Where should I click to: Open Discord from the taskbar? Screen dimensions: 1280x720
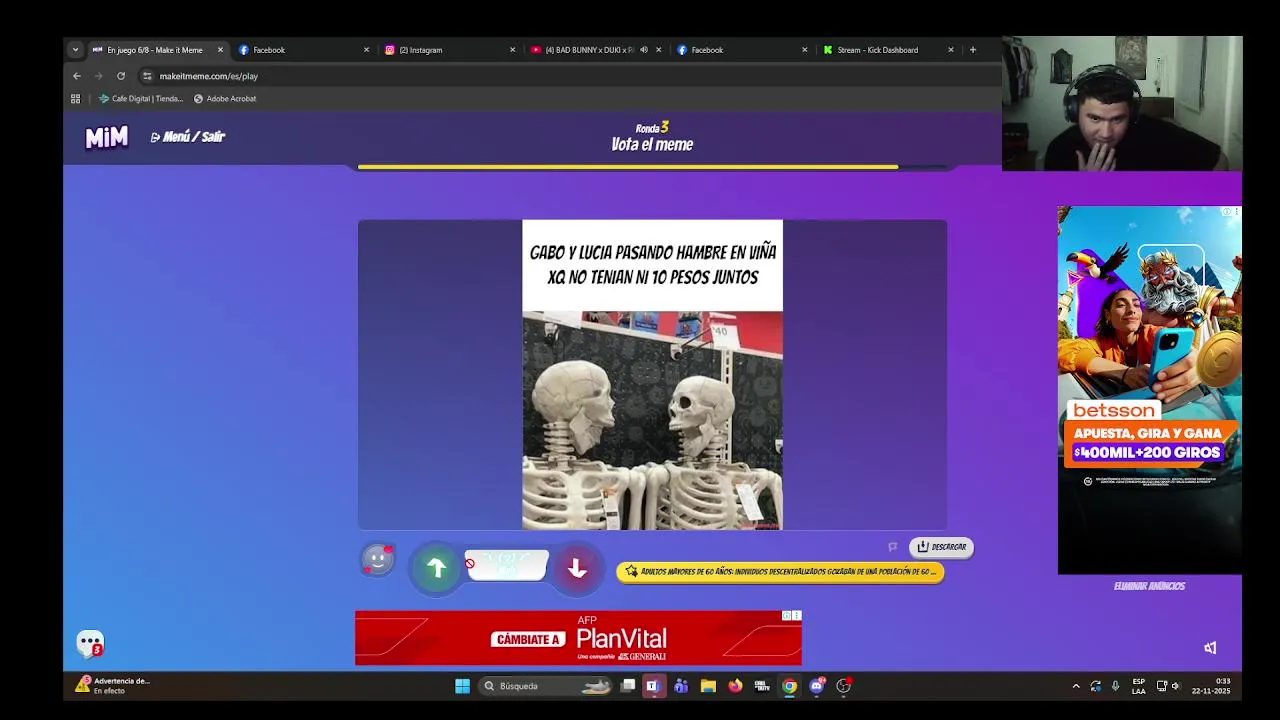tap(817, 686)
